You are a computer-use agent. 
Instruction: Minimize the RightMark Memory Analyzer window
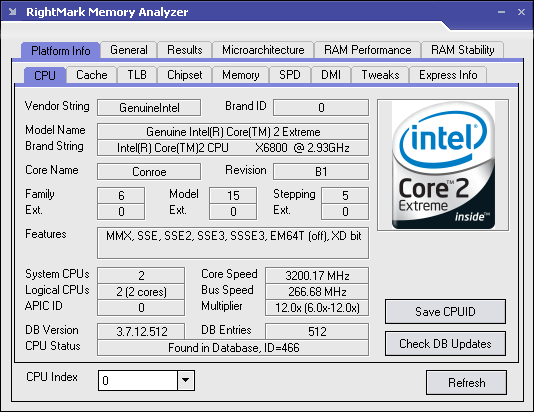(x=501, y=12)
